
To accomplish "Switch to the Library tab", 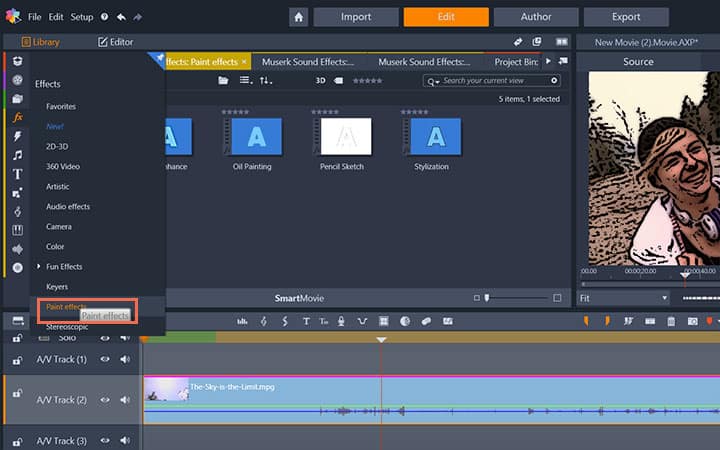I will coord(41,42).
